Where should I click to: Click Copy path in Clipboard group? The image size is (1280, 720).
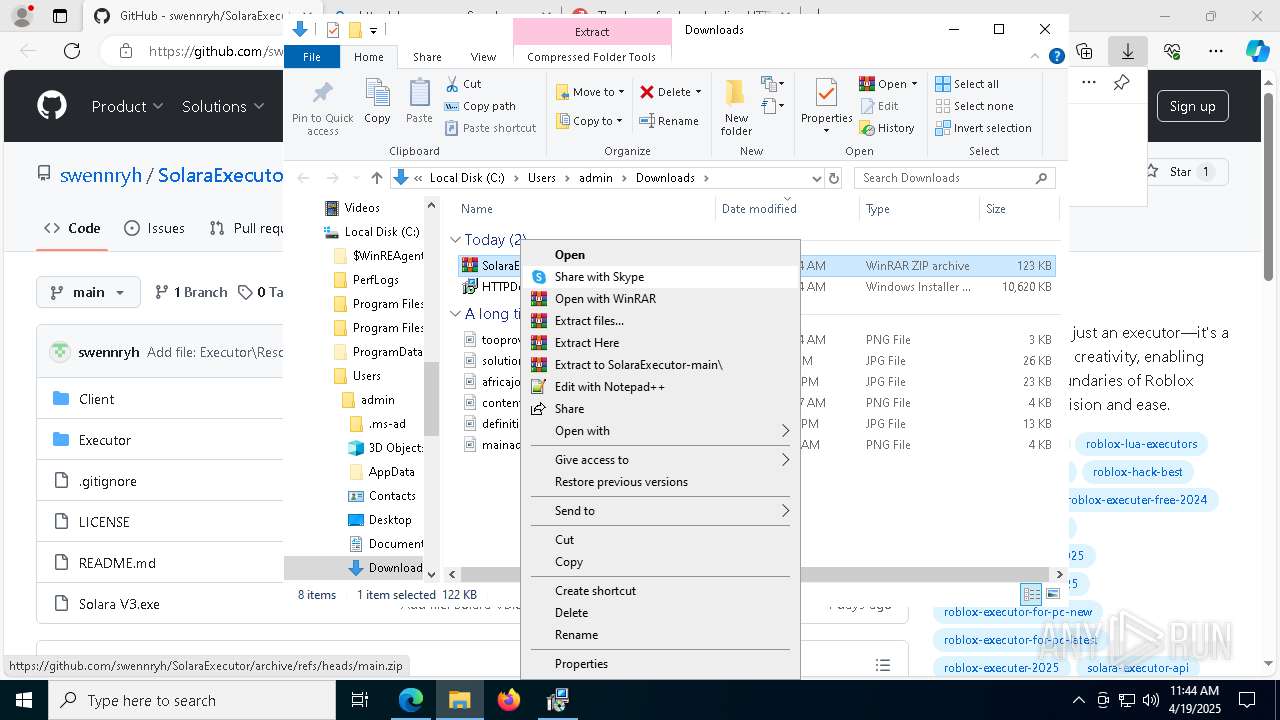point(480,106)
